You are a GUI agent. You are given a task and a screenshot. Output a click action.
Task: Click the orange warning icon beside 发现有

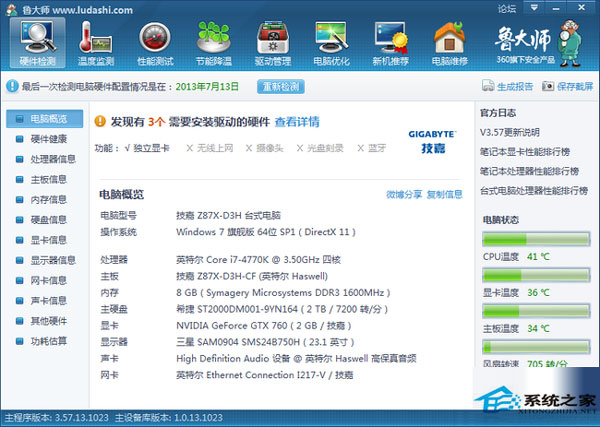pyautogui.click(x=100, y=121)
